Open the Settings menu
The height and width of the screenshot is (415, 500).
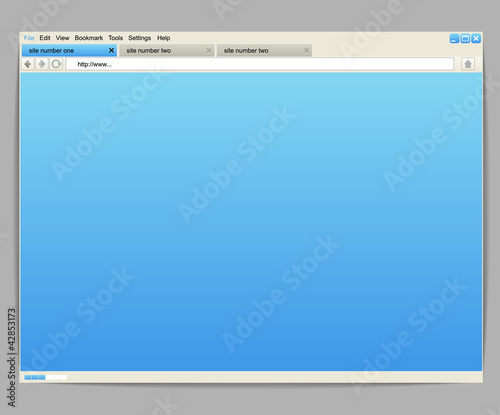point(140,38)
